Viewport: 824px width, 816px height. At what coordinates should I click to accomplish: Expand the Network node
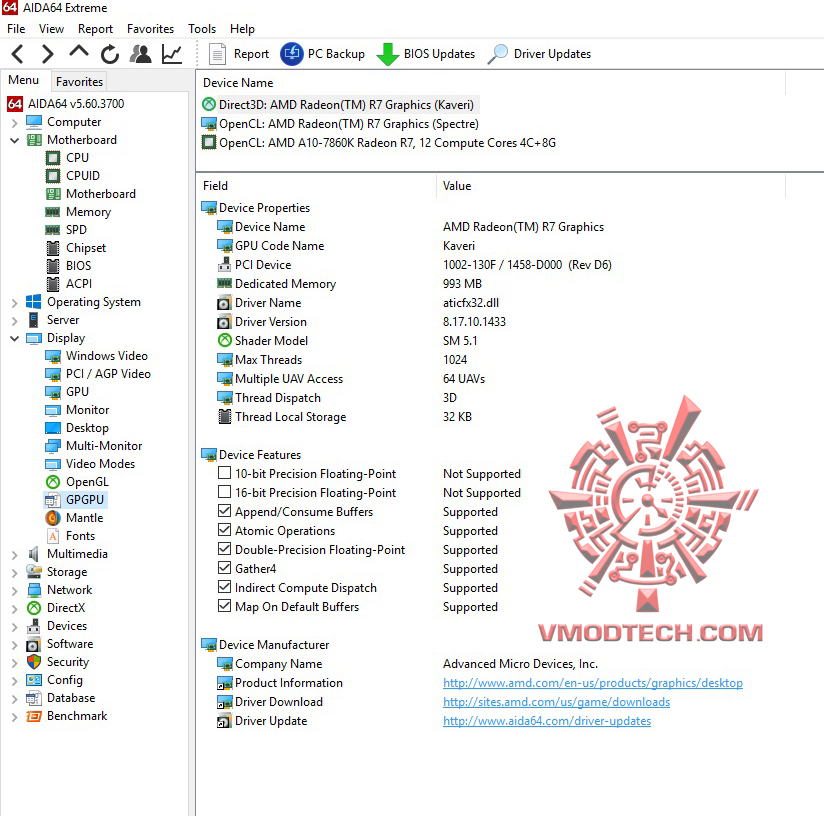coord(15,591)
